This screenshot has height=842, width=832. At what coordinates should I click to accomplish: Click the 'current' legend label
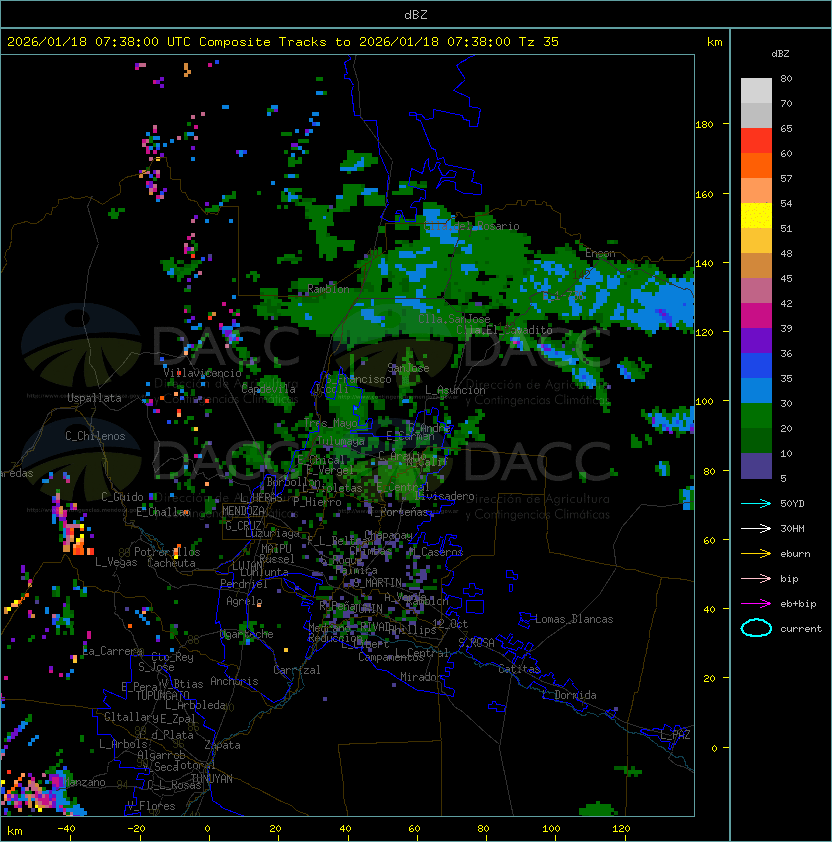(801, 628)
